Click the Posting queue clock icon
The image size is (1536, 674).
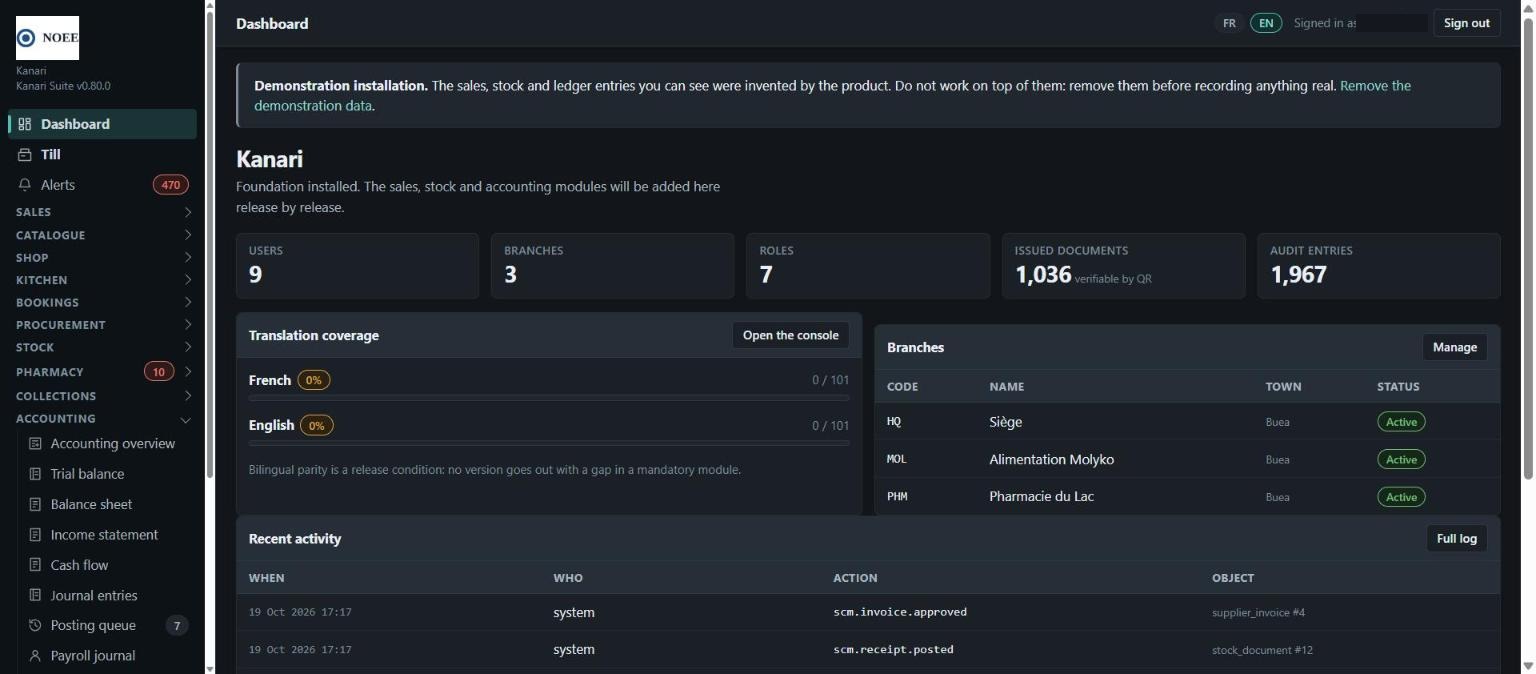[x=35, y=626]
